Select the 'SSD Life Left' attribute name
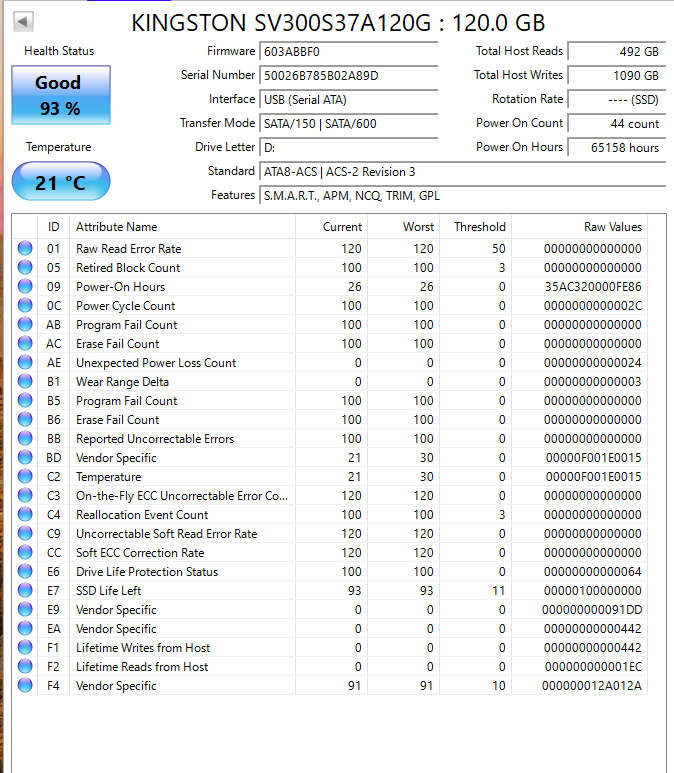 pyautogui.click(x=108, y=591)
